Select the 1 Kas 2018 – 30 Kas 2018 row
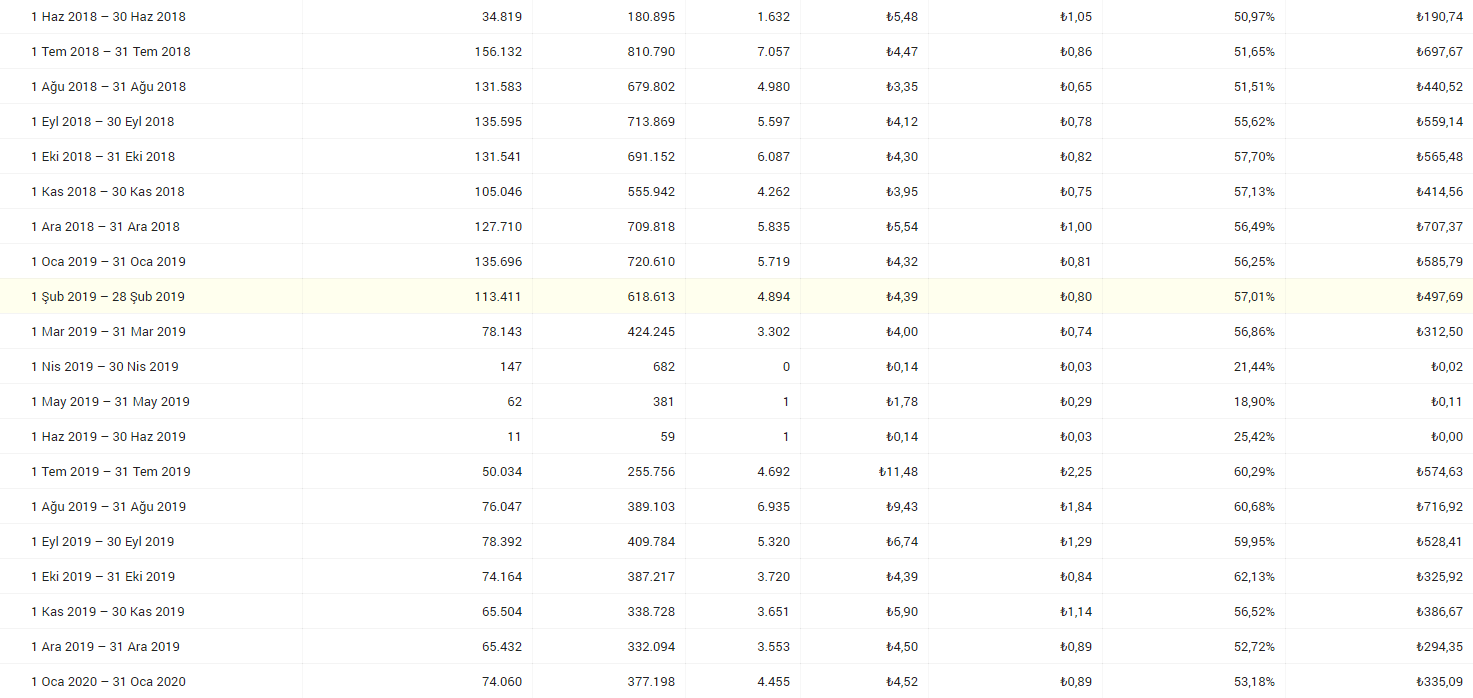Image resolution: width=1473 pixels, height=698 pixels. click(736, 191)
